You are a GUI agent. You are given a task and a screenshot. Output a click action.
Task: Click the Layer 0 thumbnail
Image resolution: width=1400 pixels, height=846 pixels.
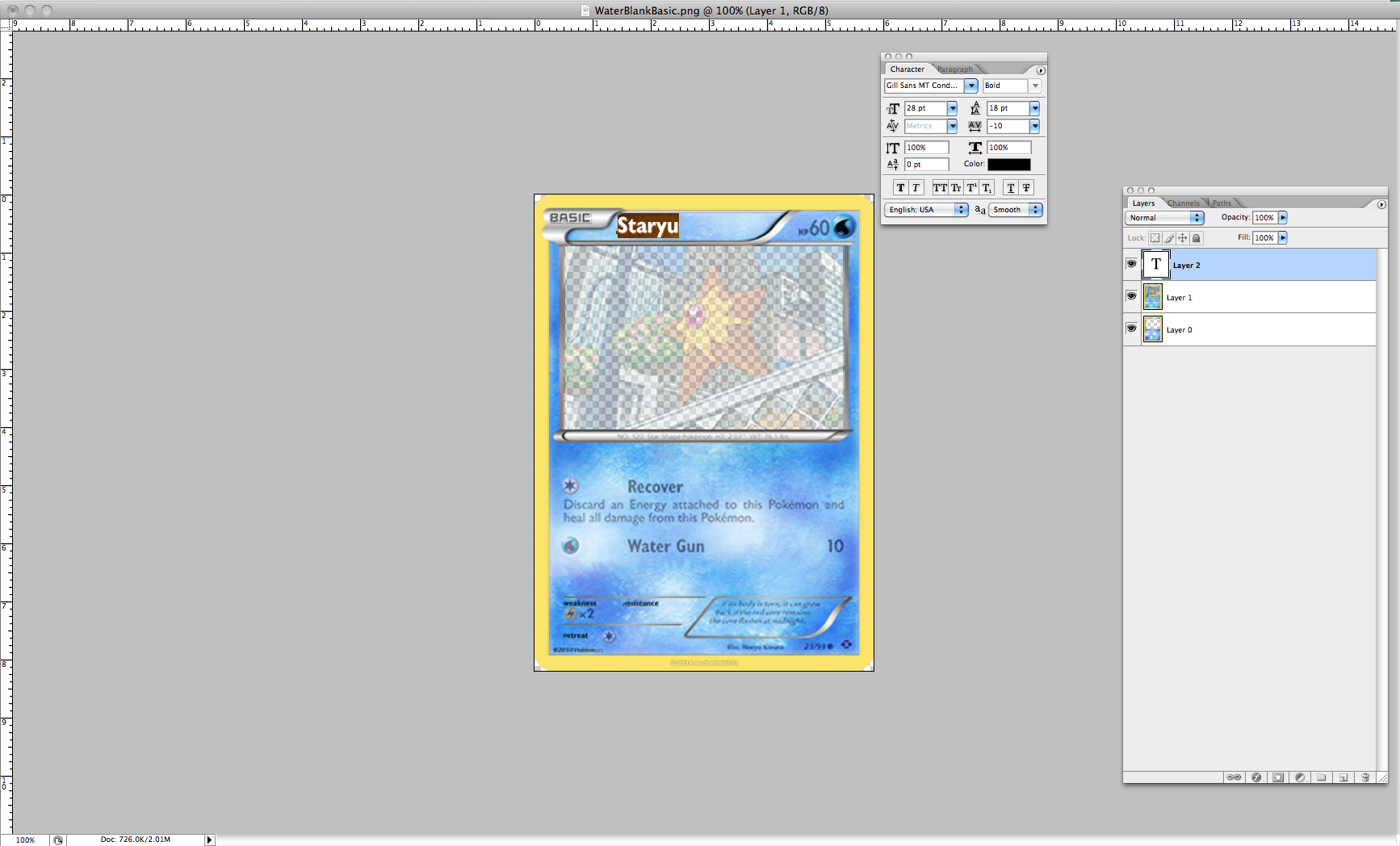[1153, 329]
